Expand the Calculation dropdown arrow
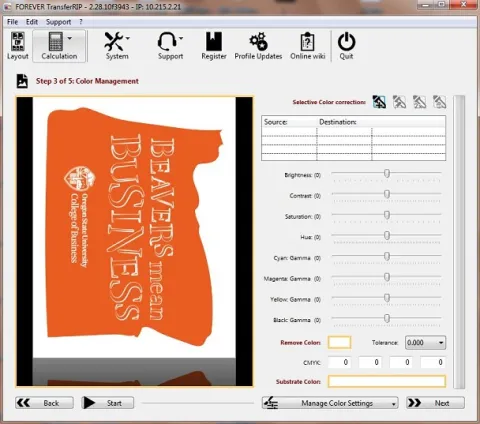480x424 pixels. [70, 38]
